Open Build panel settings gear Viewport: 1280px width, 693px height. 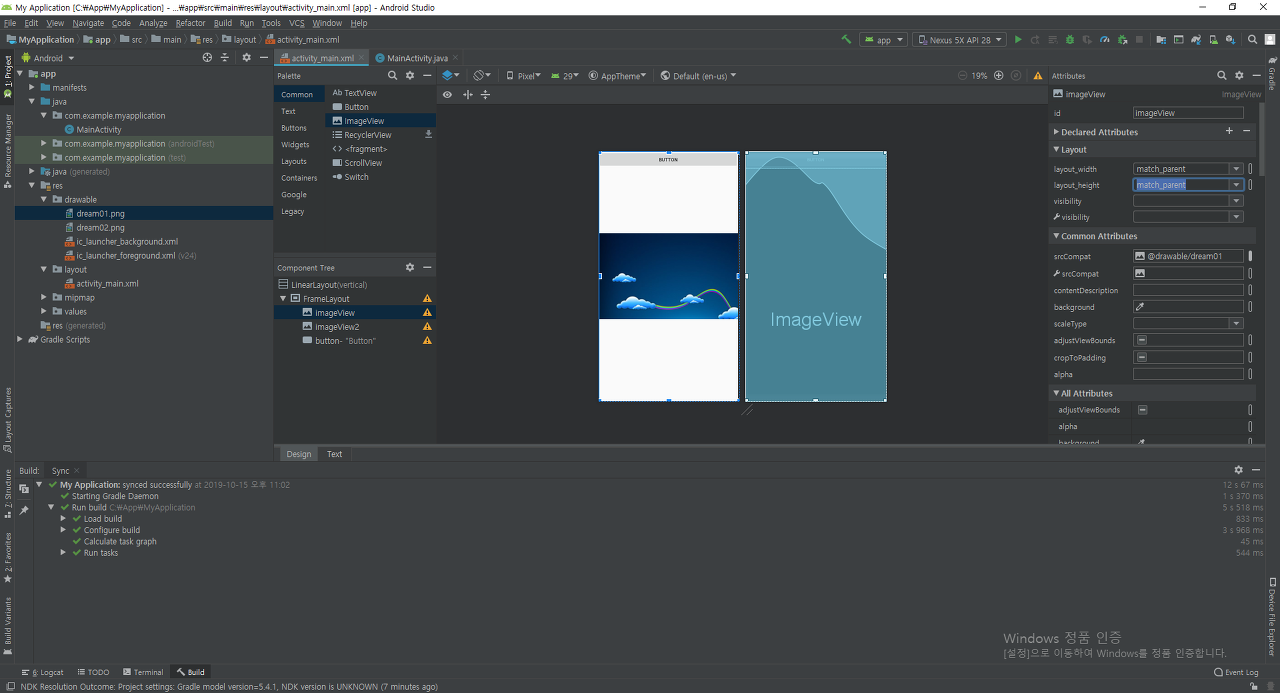pos(1239,469)
